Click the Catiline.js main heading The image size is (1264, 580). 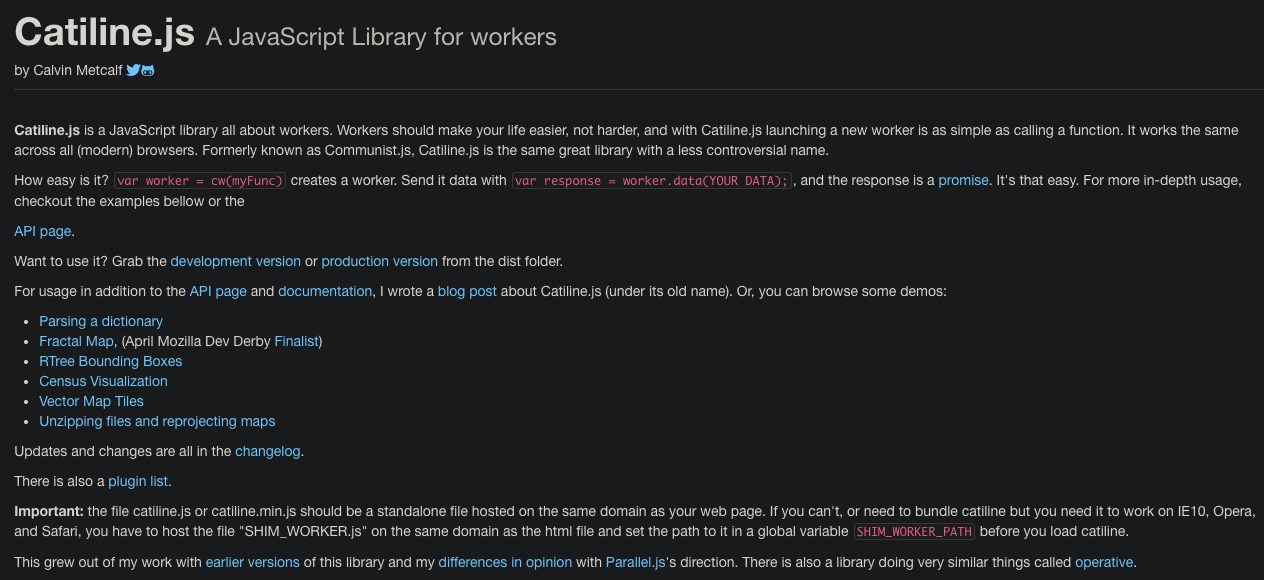pyautogui.click(x=105, y=34)
